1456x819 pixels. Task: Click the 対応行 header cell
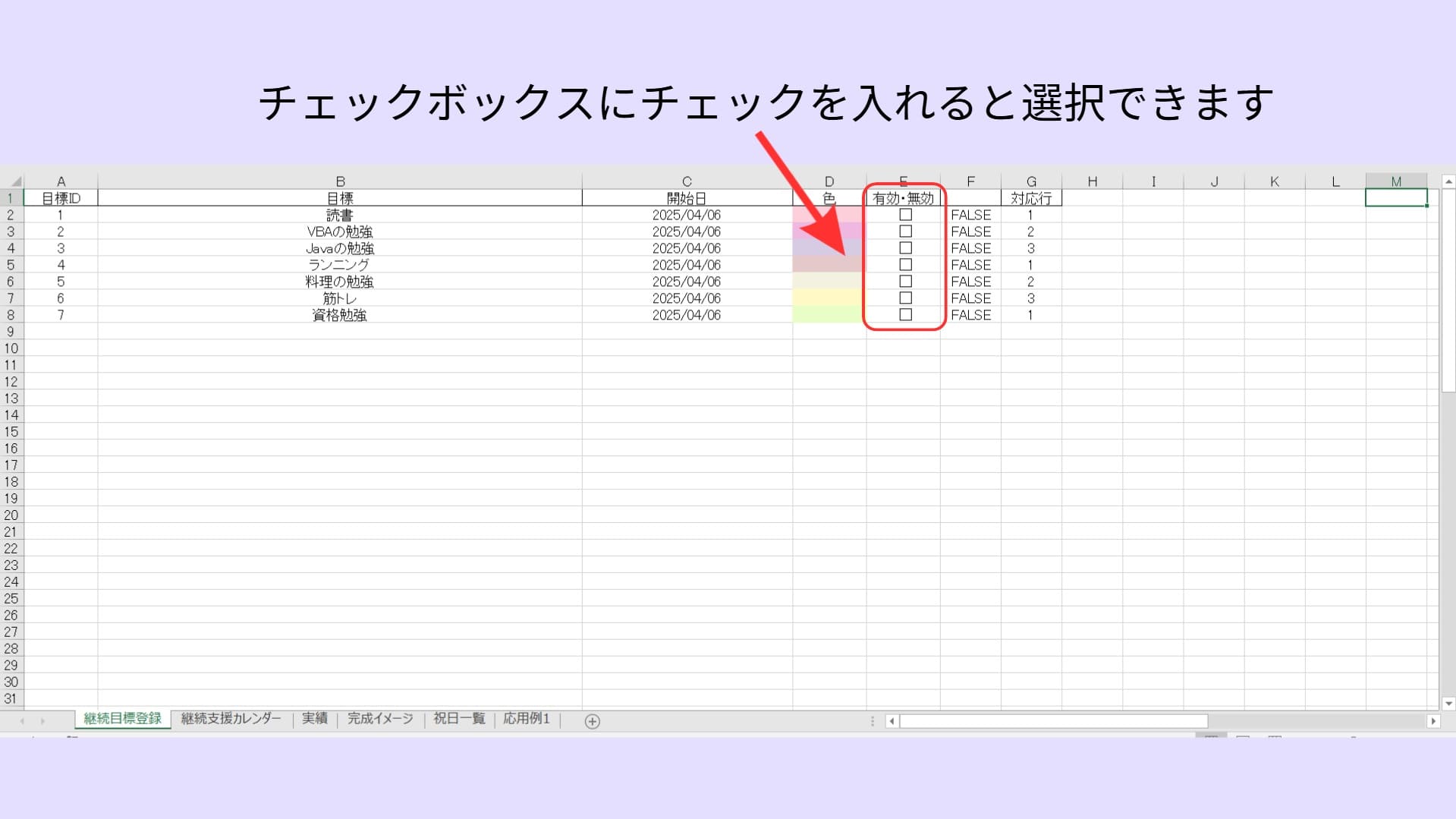coord(1031,198)
